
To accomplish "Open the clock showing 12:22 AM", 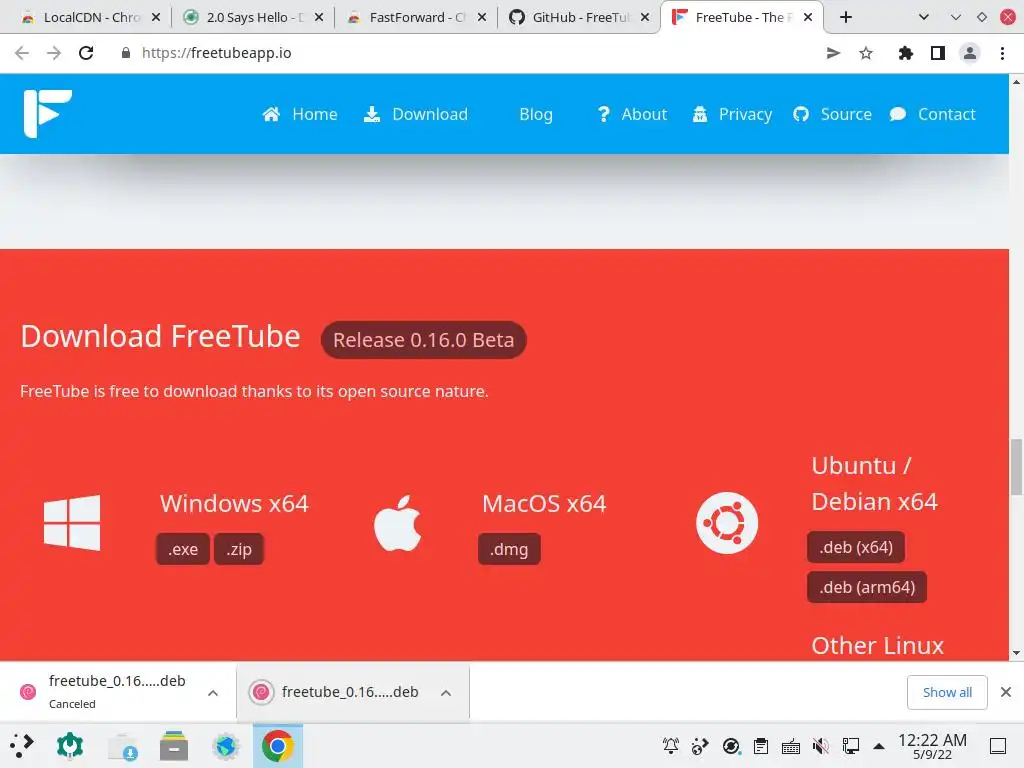I will click(932, 746).
